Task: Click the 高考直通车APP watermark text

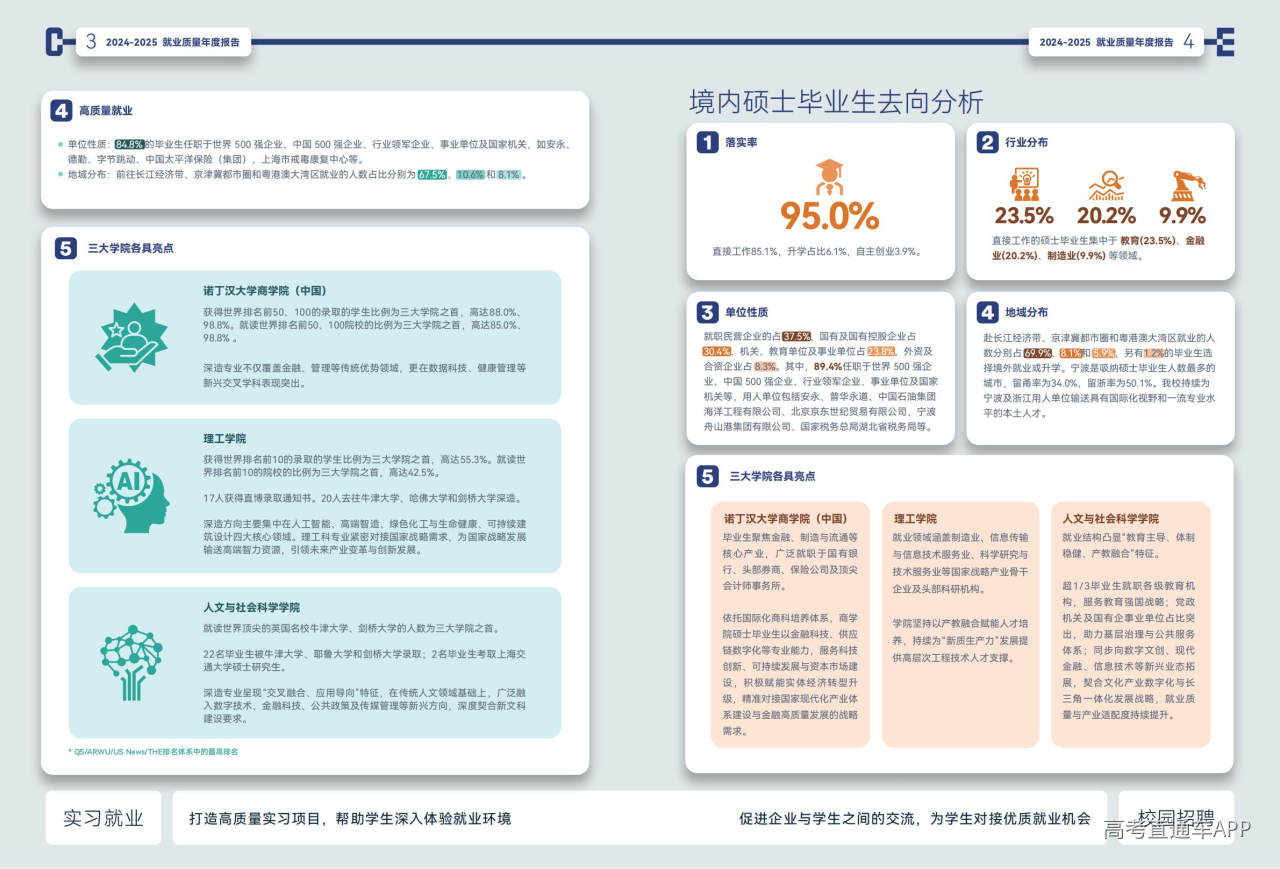Action: tap(1177, 830)
